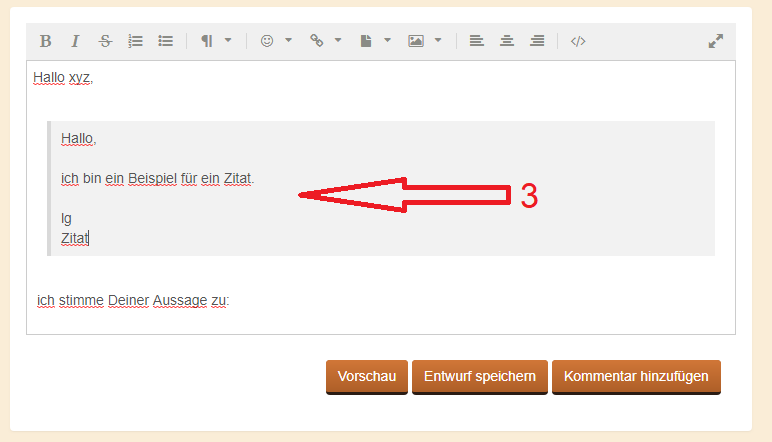772x442 pixels.
Task: Apply italic formatting
Action: pyautogui.click(x=75, y=41)
